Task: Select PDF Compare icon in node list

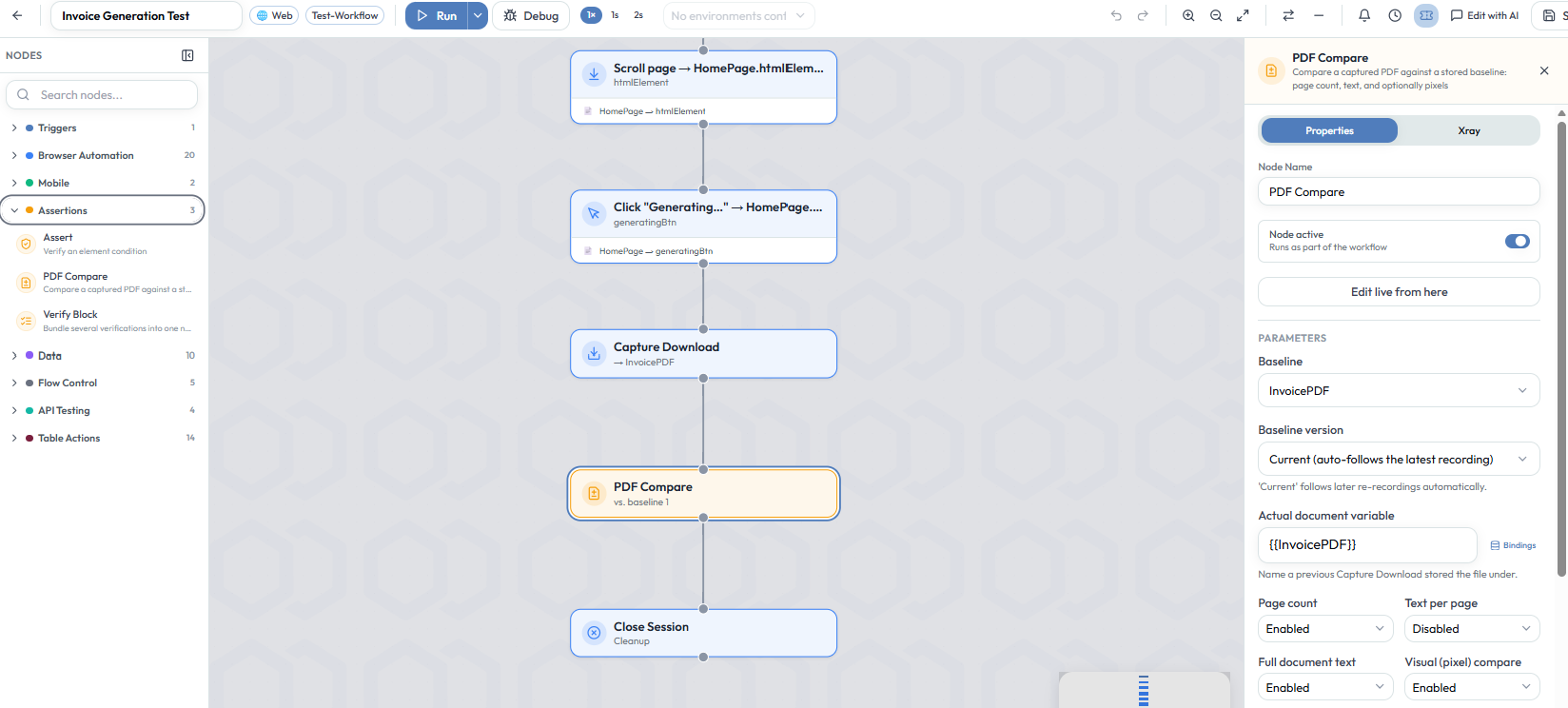Action: pyautogui.click(x=26, y=283)
